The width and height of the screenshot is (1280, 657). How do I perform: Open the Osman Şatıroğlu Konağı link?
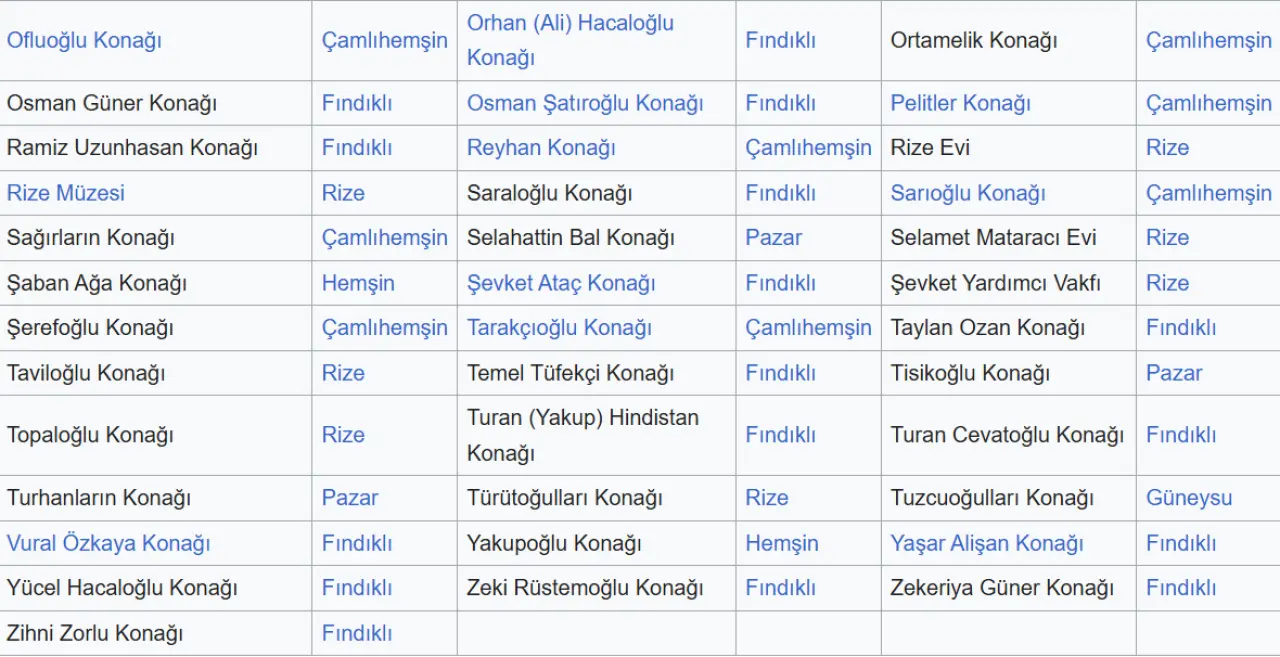click(x=585, y=103)
